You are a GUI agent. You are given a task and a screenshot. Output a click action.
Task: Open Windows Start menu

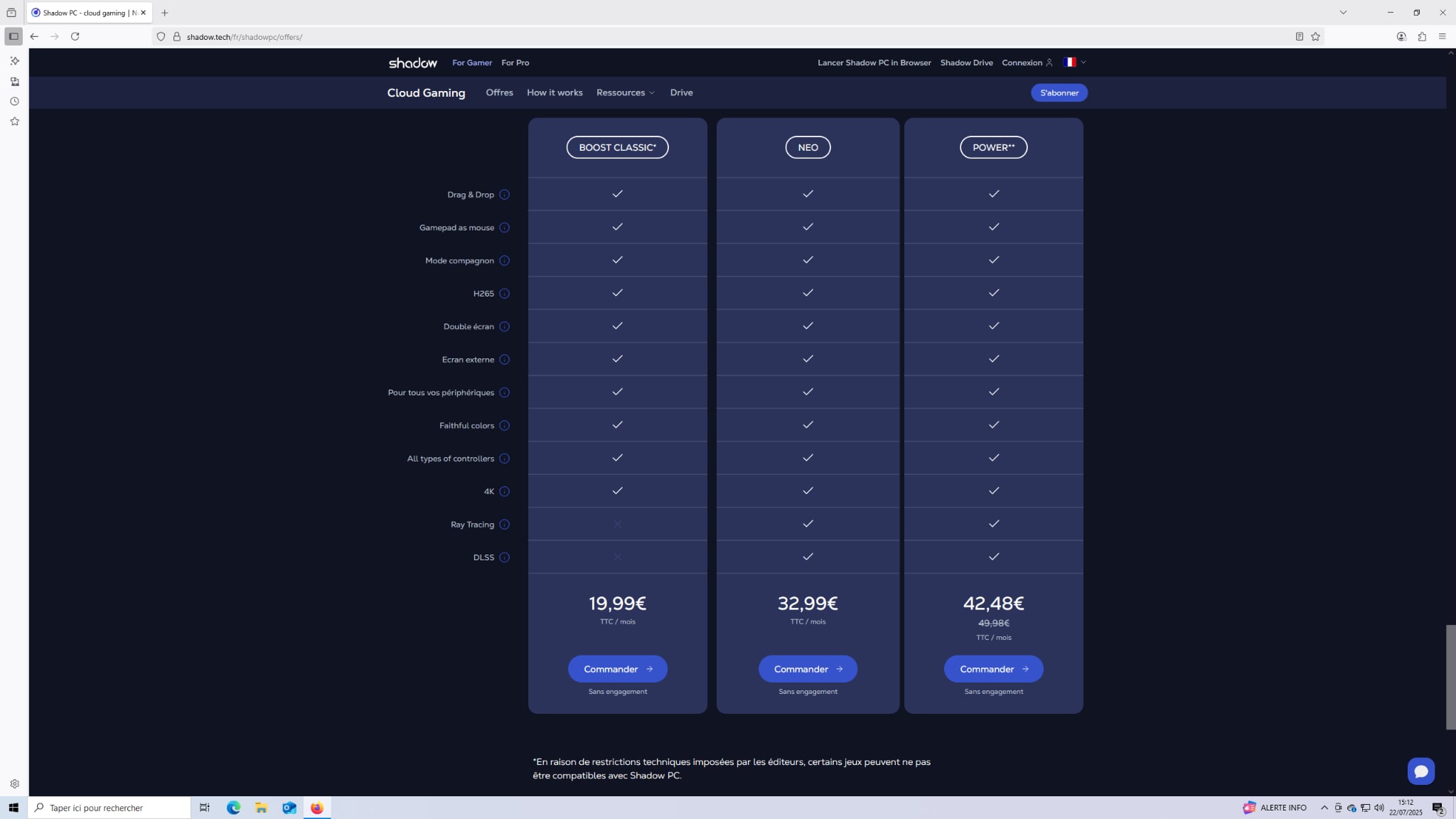pyautogui.click(x=14, y=808)
